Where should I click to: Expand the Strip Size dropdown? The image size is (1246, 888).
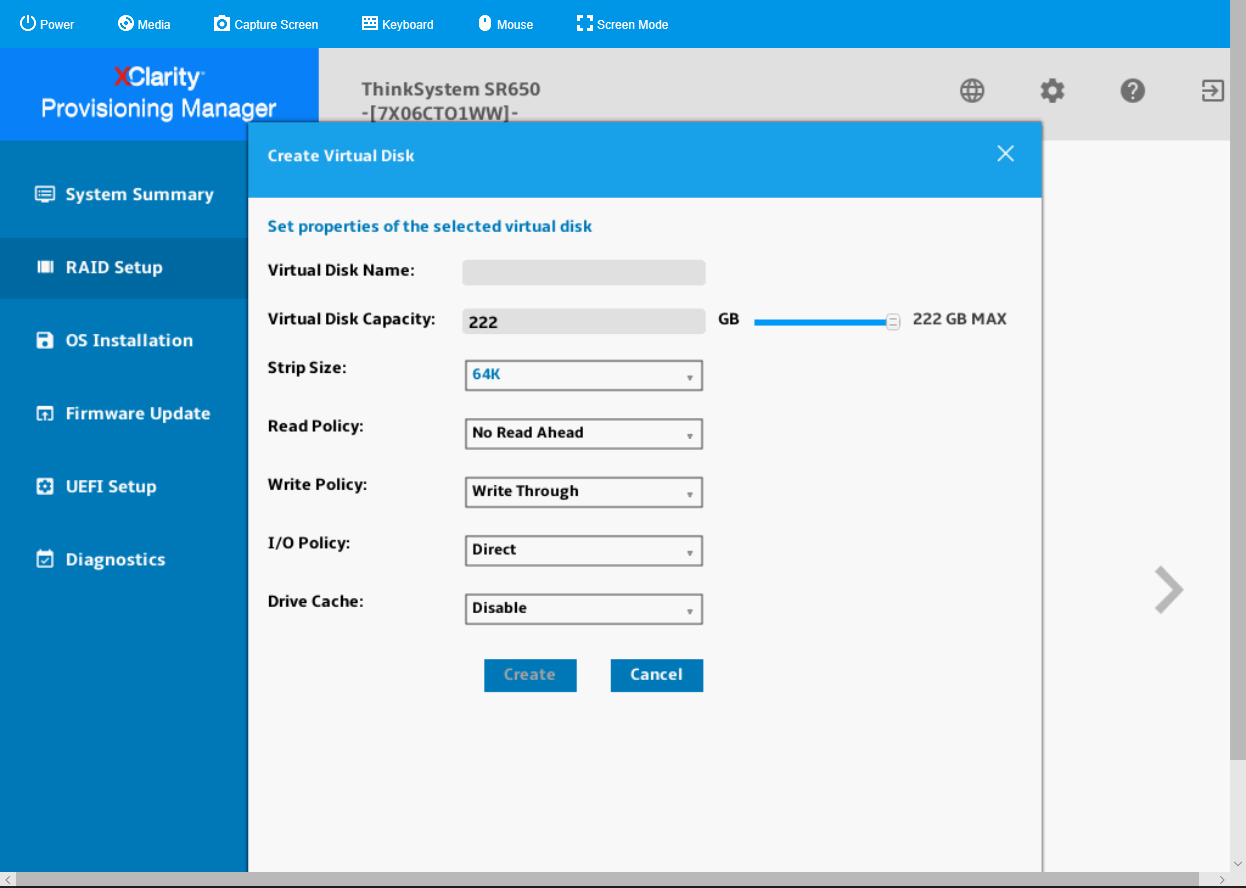tap(584, 375)
